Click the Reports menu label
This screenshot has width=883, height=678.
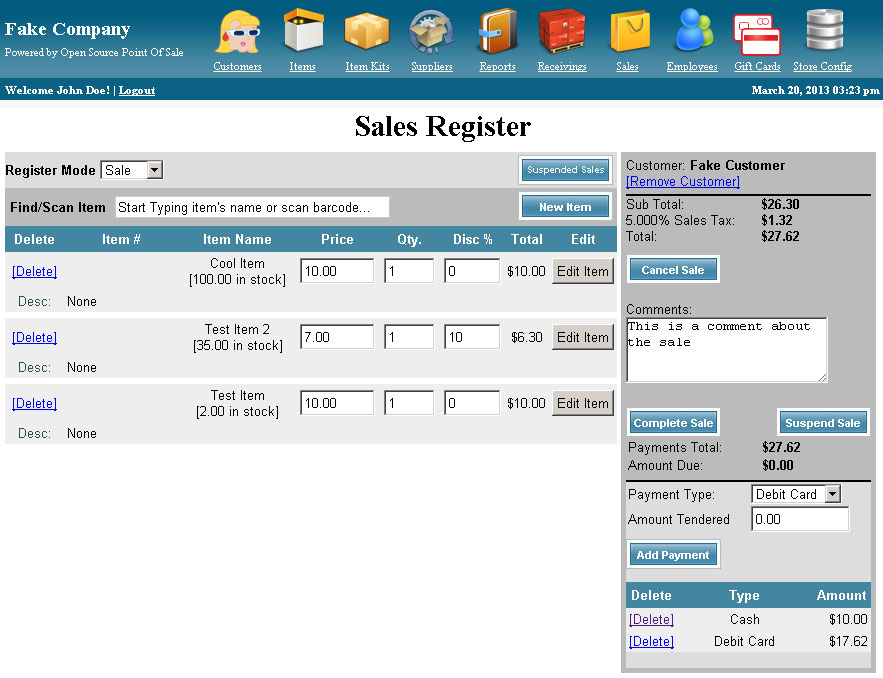pyautogui.click(x=497, y=66)
